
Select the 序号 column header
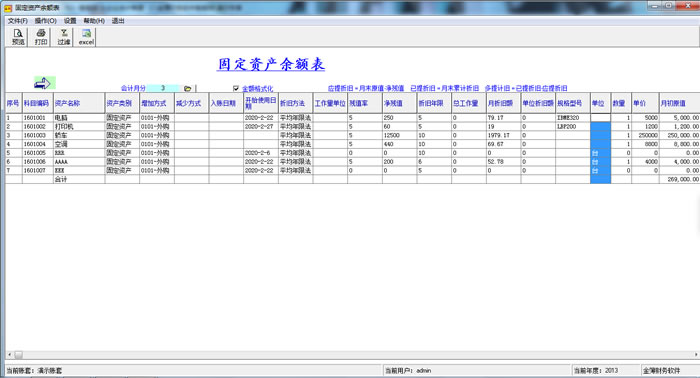[13, 103]
